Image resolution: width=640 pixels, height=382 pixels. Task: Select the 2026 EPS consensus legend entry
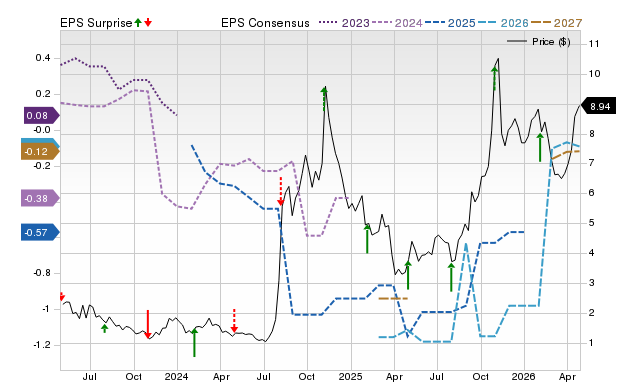coord(503,23)
